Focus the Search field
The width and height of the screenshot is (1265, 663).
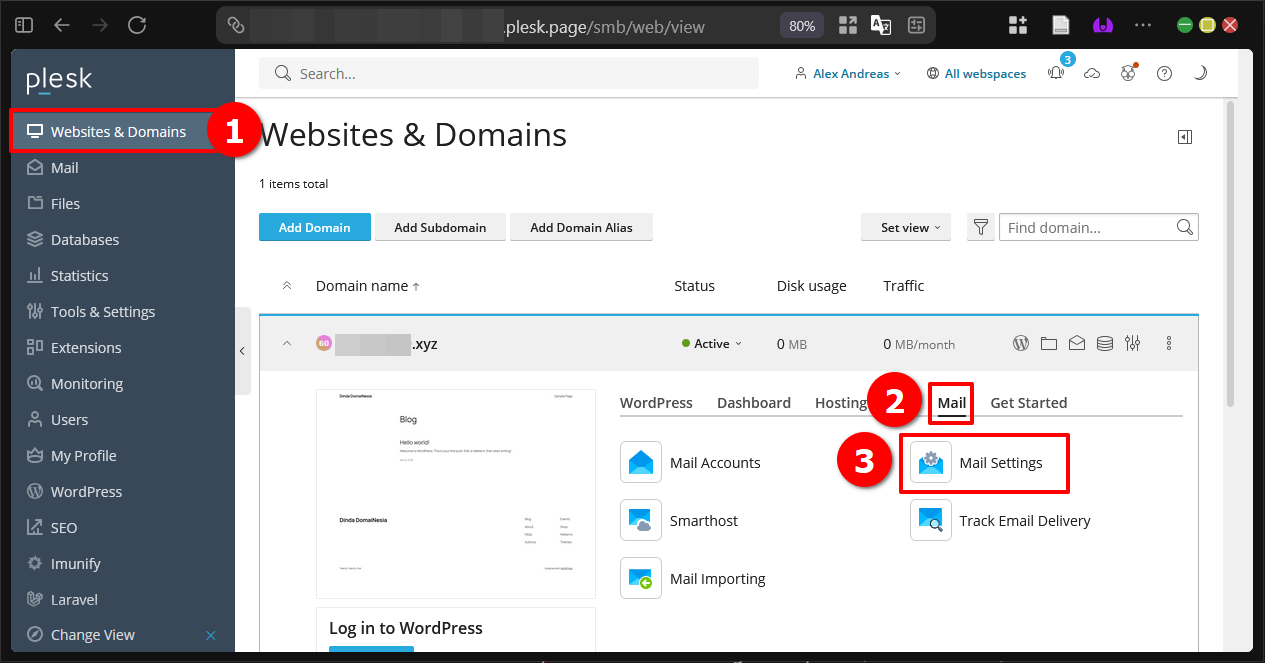tap(509, 73)
